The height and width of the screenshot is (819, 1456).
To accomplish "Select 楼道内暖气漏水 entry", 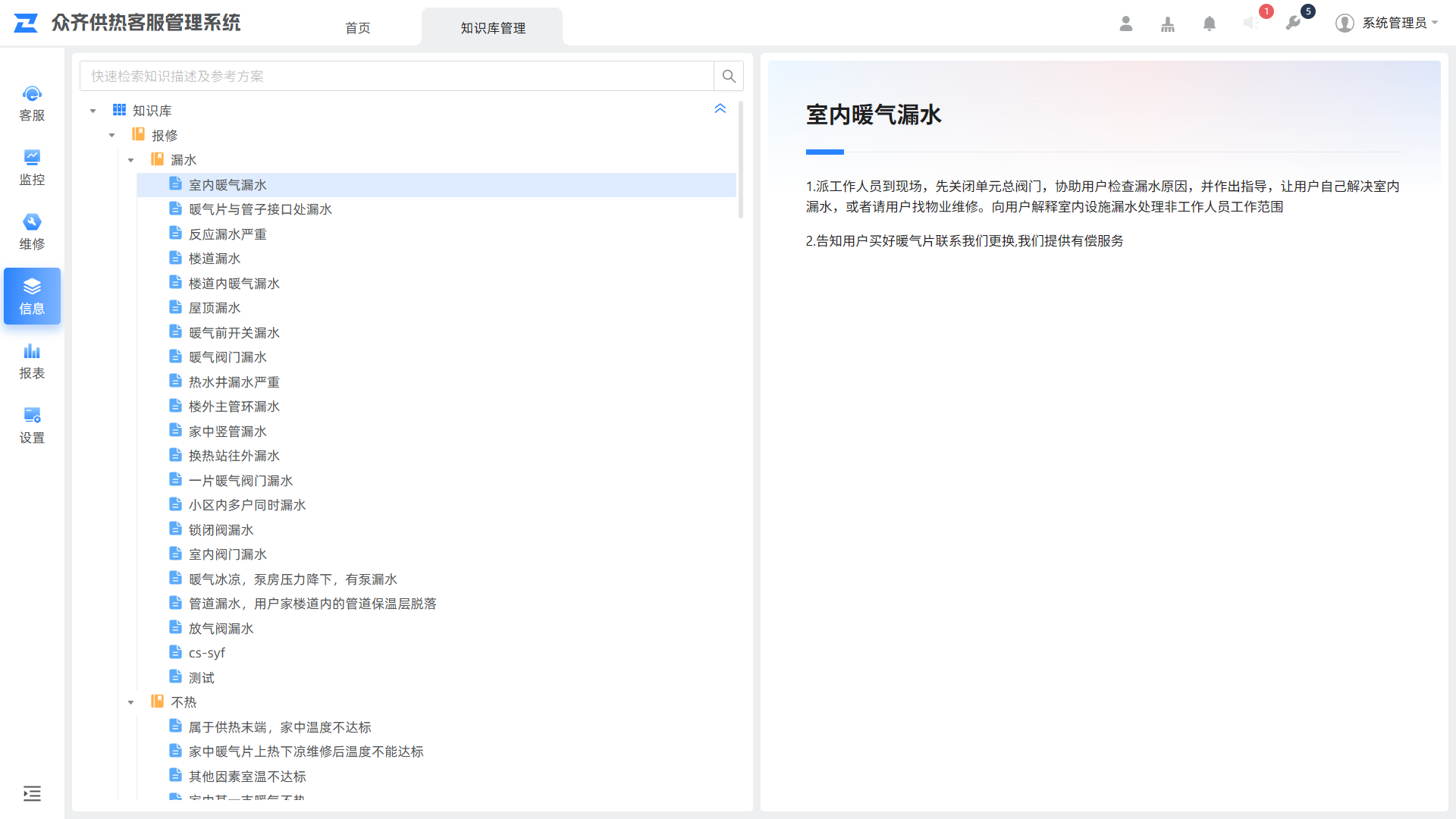I will pyautogui.click(x=234, y=284).
